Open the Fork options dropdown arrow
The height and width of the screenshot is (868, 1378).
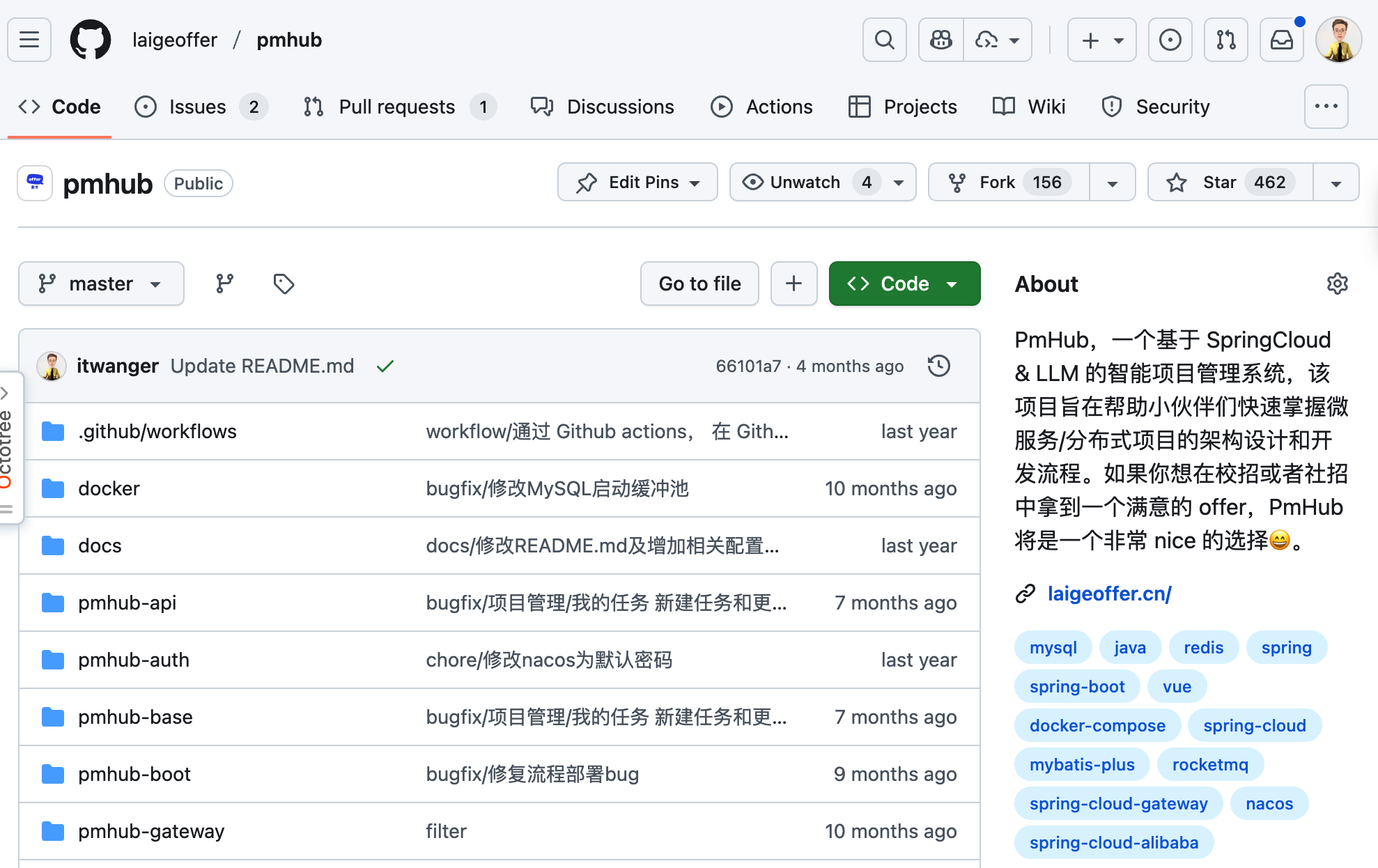[1113, 183]
